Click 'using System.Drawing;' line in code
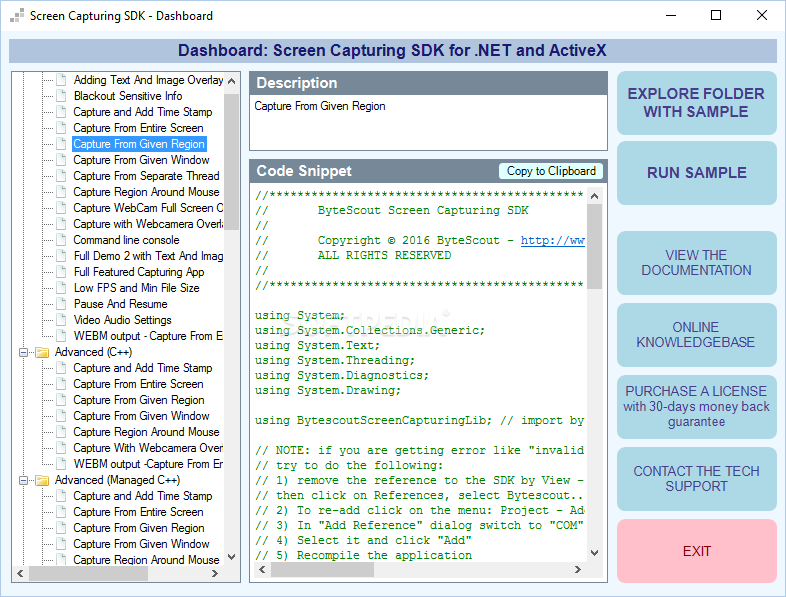The height and width of the screenshot is (597, 786). point(328,390)
